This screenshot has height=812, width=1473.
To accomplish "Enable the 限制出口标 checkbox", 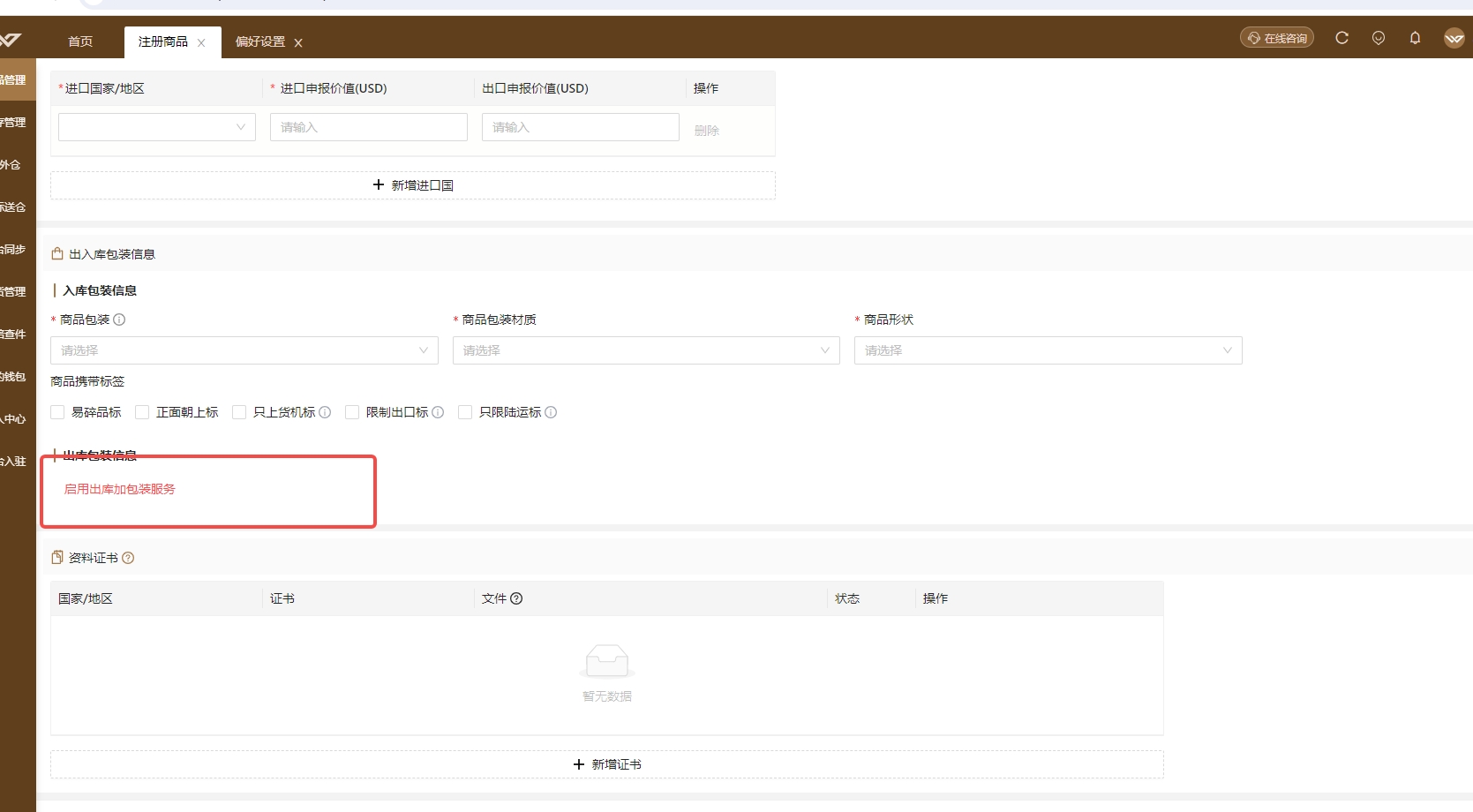I will point(352,412).
